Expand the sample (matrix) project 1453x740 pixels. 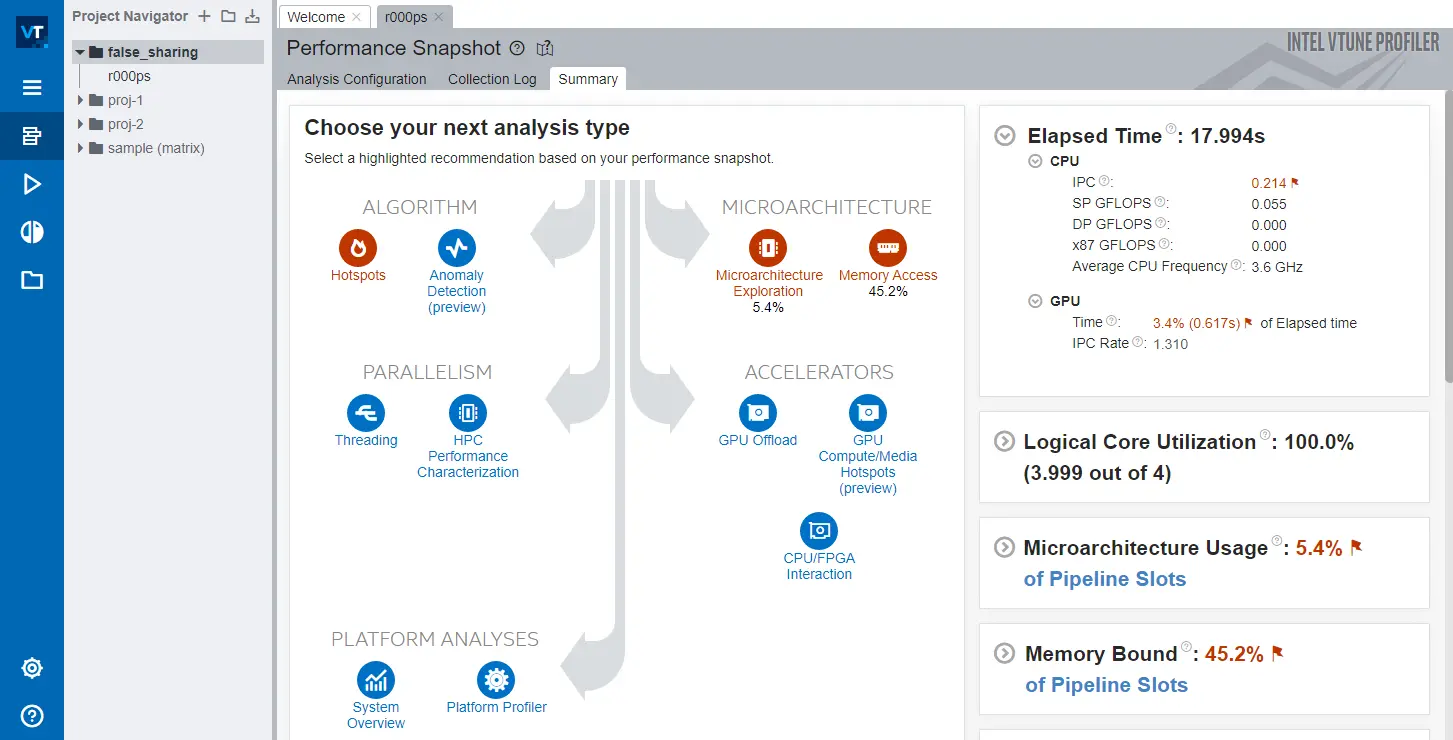tap(80, 148)
